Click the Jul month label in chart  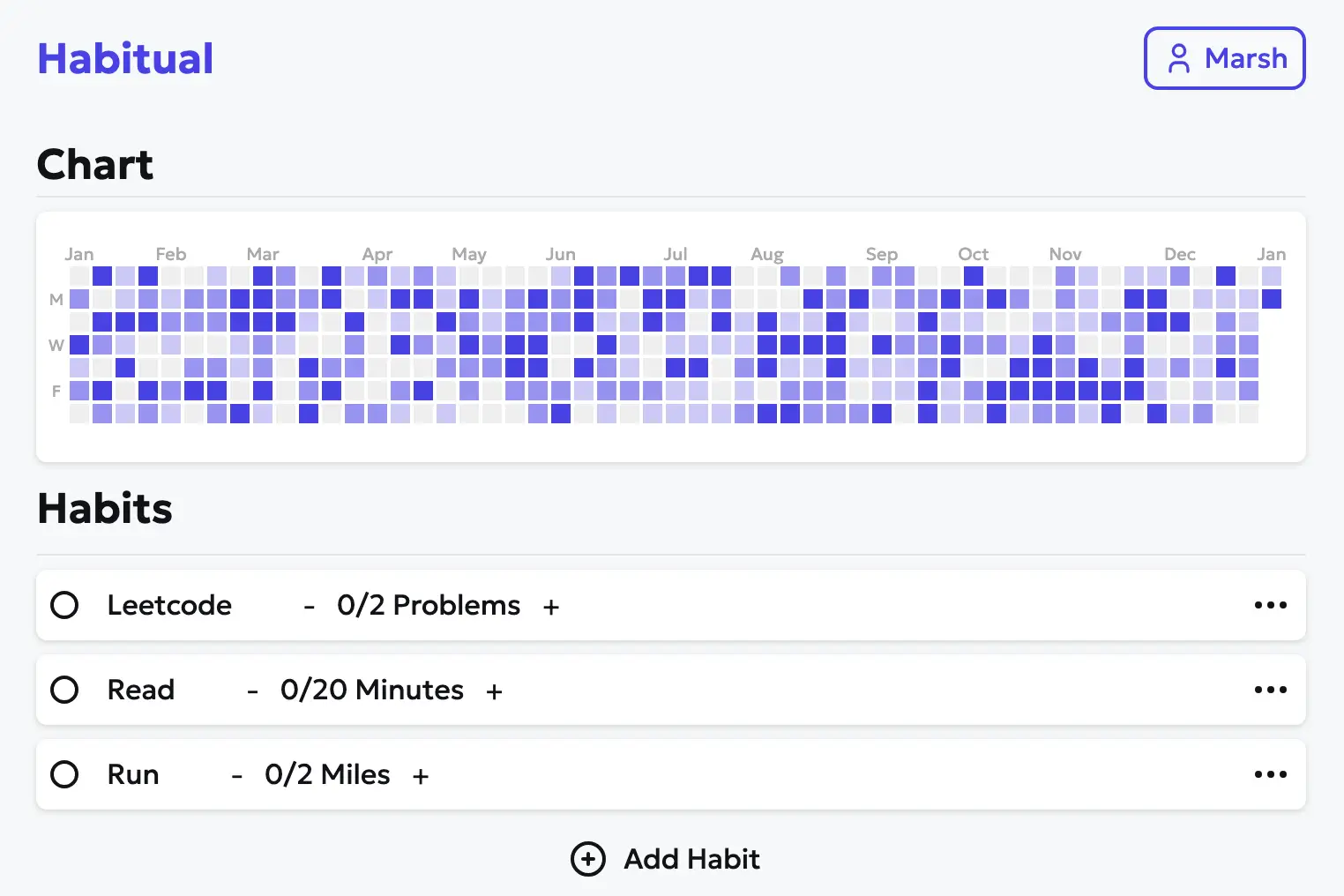point(676,254)
